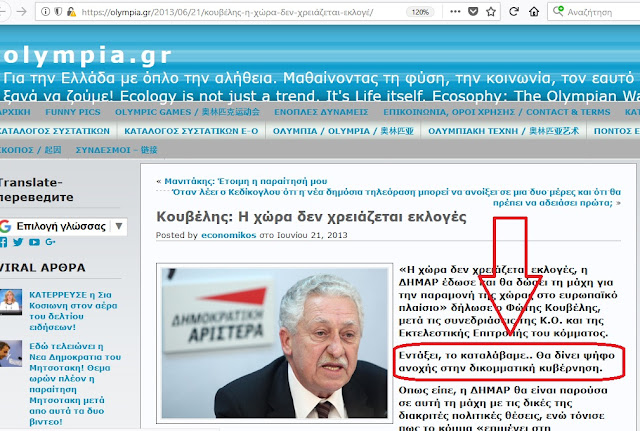Viewport: 640px width, 431px height.
Task: Open ΚΑΤΑΛΟΓΟΣ ΣΥΣΤΑΤΙΚΩΝ Ε-Ο menu item
Action: [x=191, y=131]
